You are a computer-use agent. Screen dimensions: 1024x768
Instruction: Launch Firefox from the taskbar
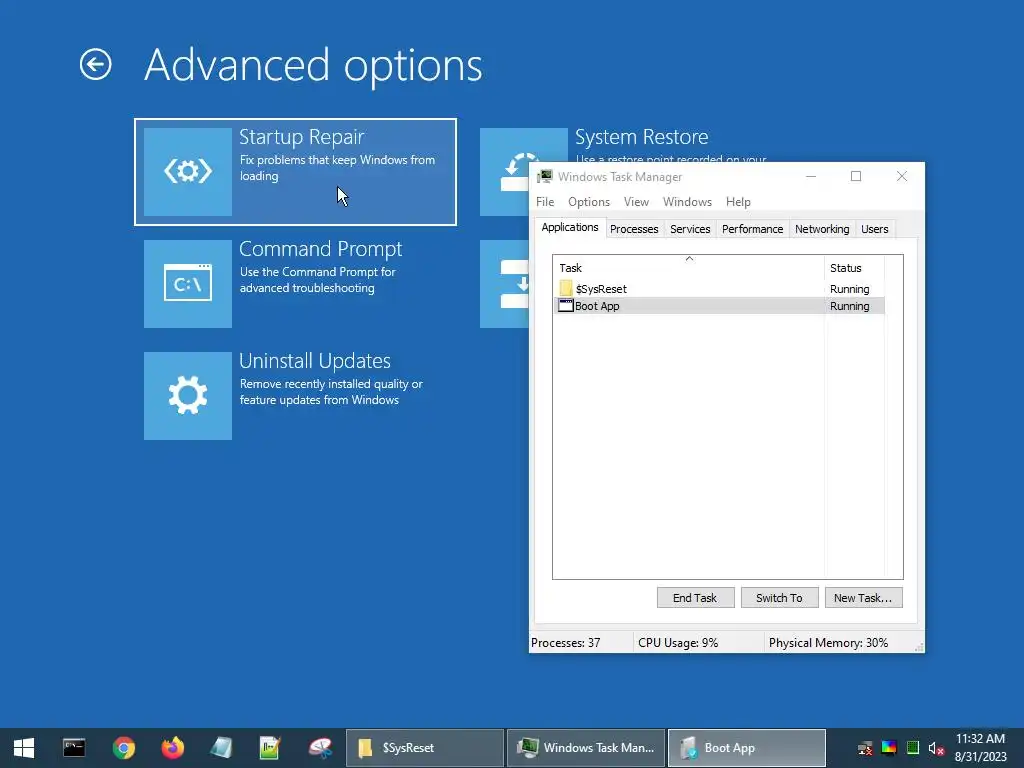tap(172, 748)
